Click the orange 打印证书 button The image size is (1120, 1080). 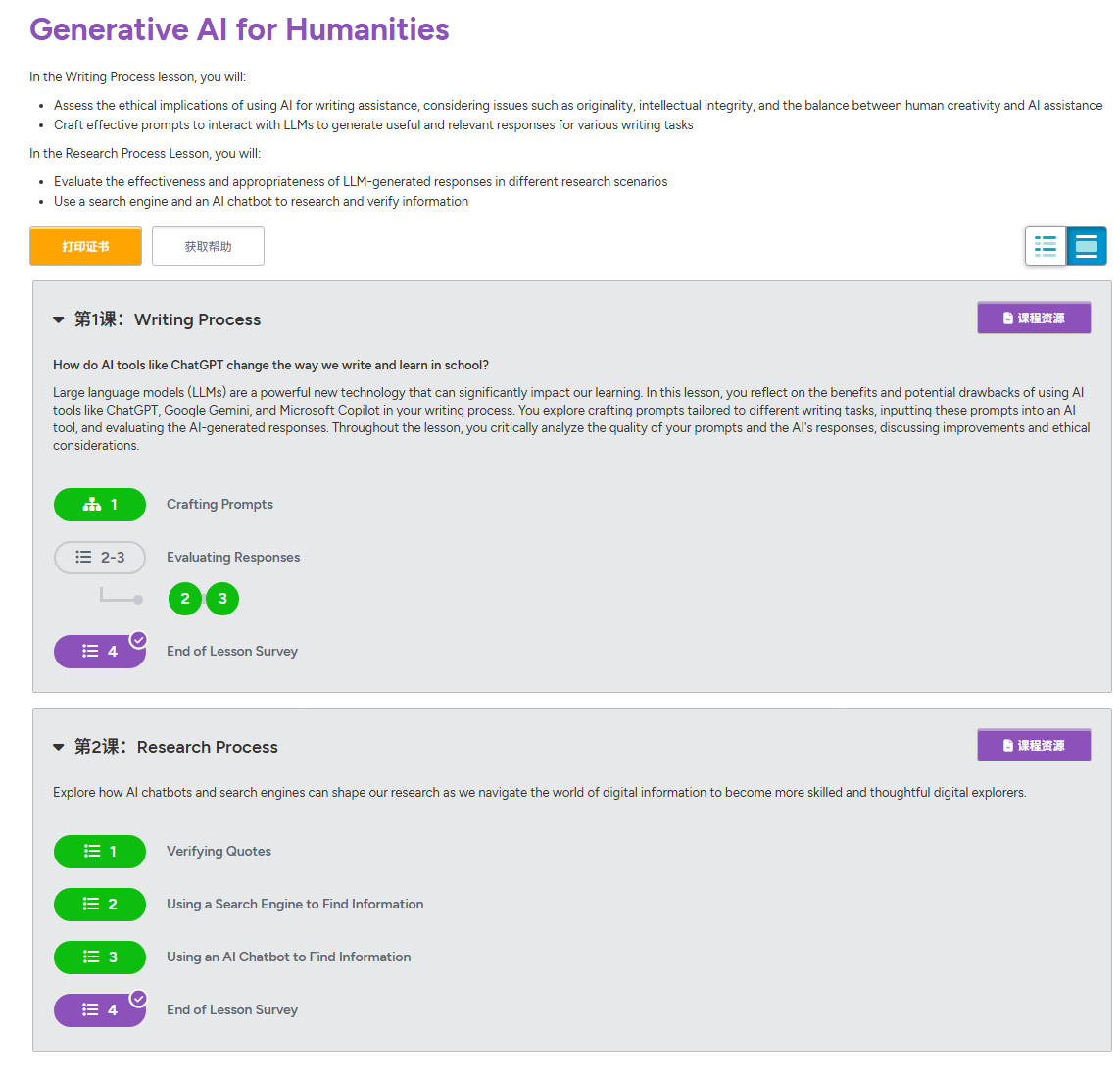85,246
